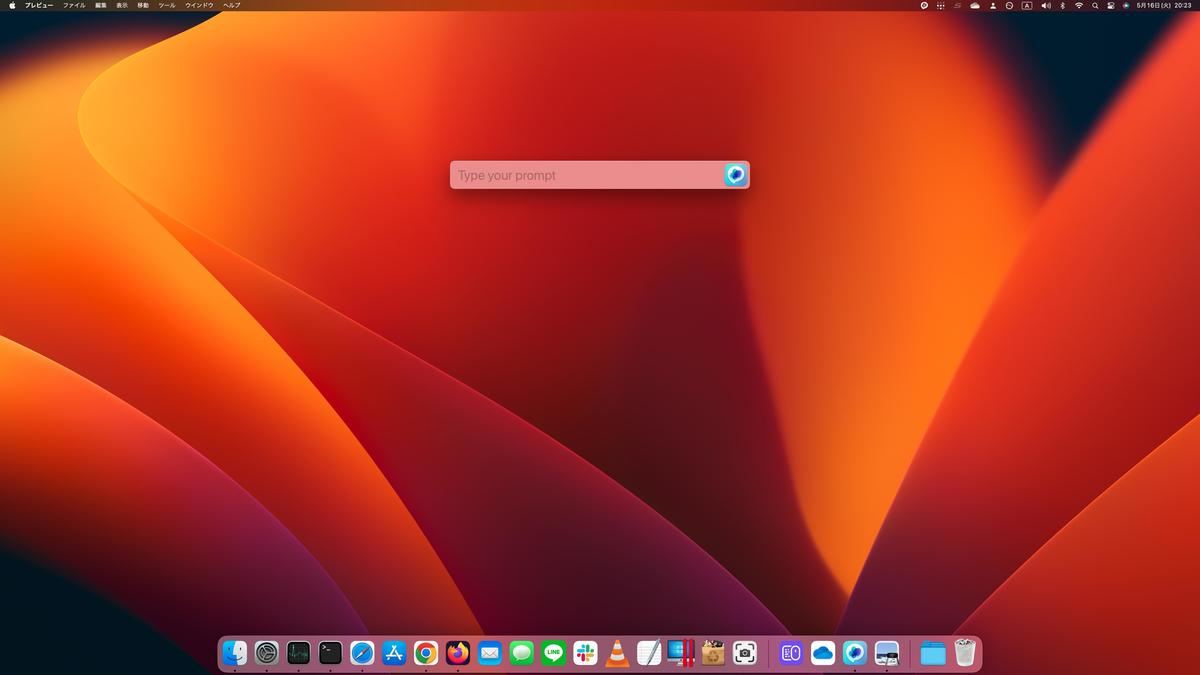Launch the Screenshot app from the Dock
Screen dimensions: 1200x675
coord(745,653)
